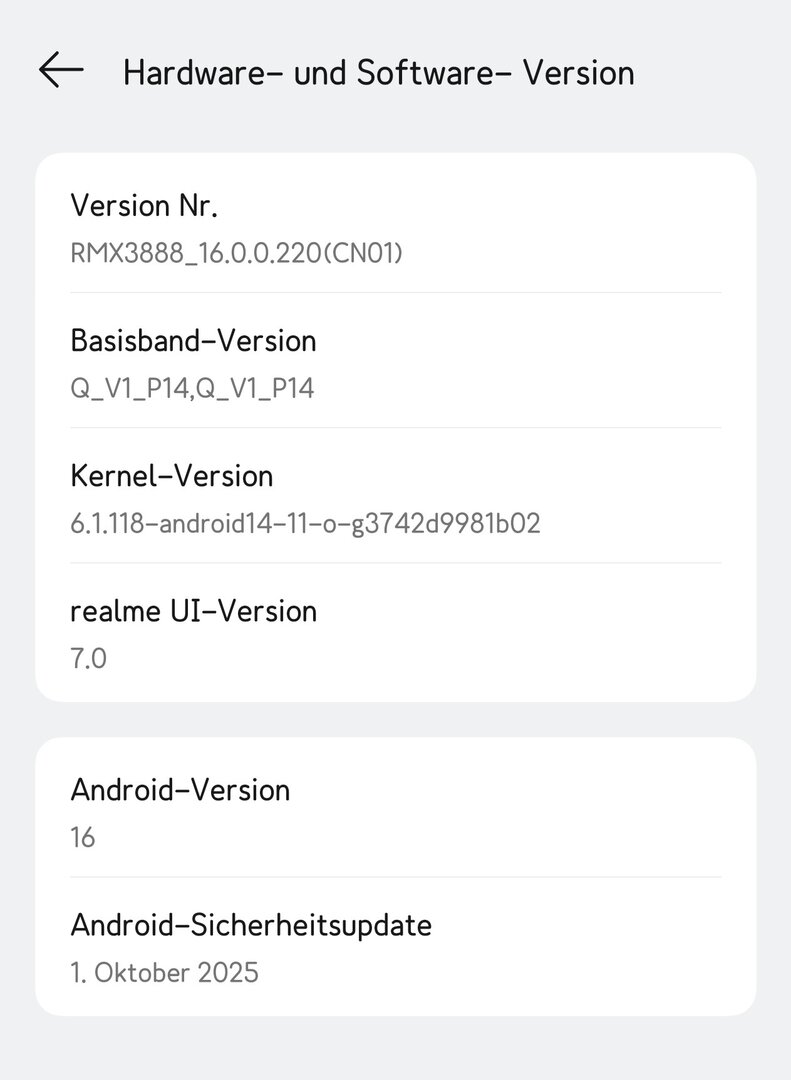791x1080 pixels.
Task: Select the RMX3888_16.0.0.220(CN01) build number value
Action: pos(236,253)
